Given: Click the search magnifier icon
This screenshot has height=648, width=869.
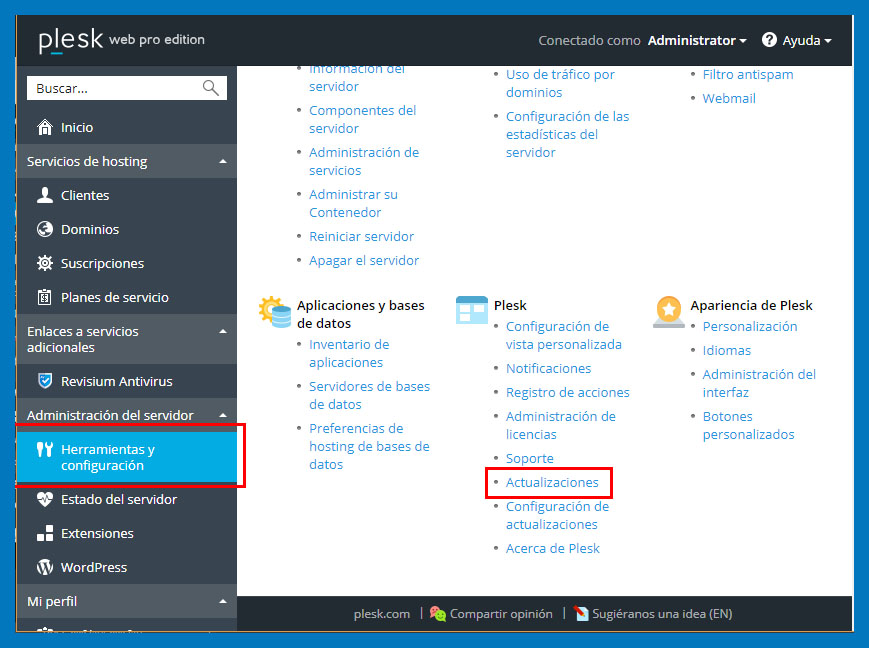Looking at the screenshot, I should (211, 88).
